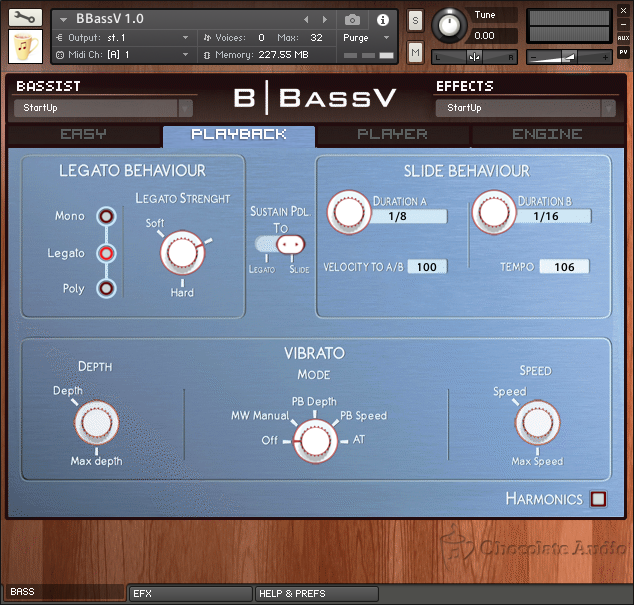Show instrument info icon
This screenshot has height=605, width=634.
tap(383, 19)
